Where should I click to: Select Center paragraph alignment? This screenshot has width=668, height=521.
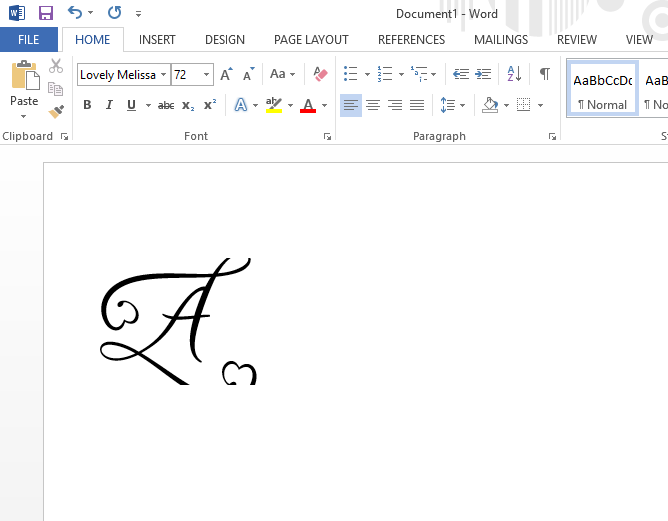pyautogui.click(x=373, y=105)
